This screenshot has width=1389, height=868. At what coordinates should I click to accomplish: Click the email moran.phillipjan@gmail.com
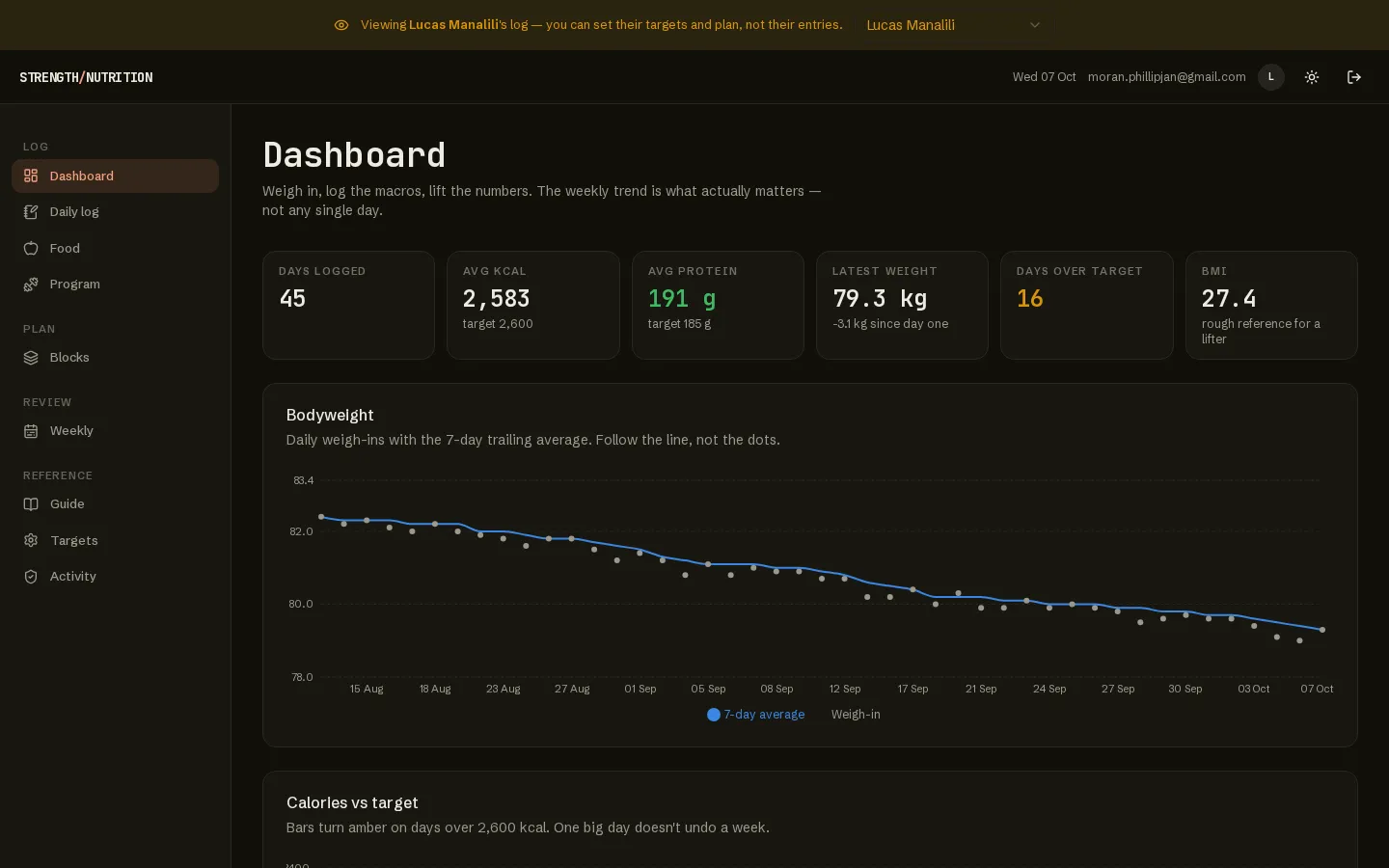pyautogui.click(x=1166, y=77)
